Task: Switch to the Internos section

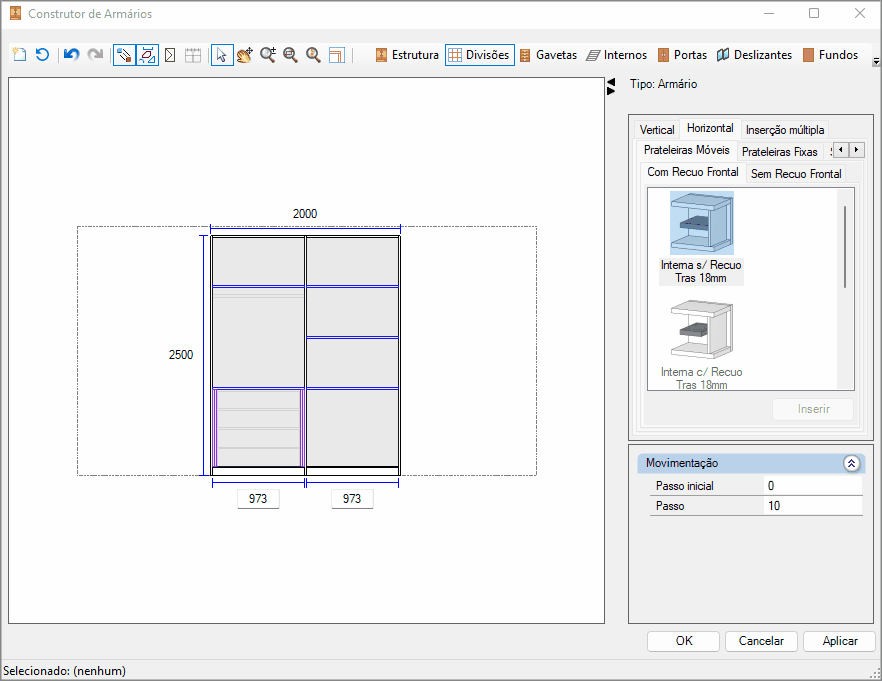Action: click(x=616, y=55)
